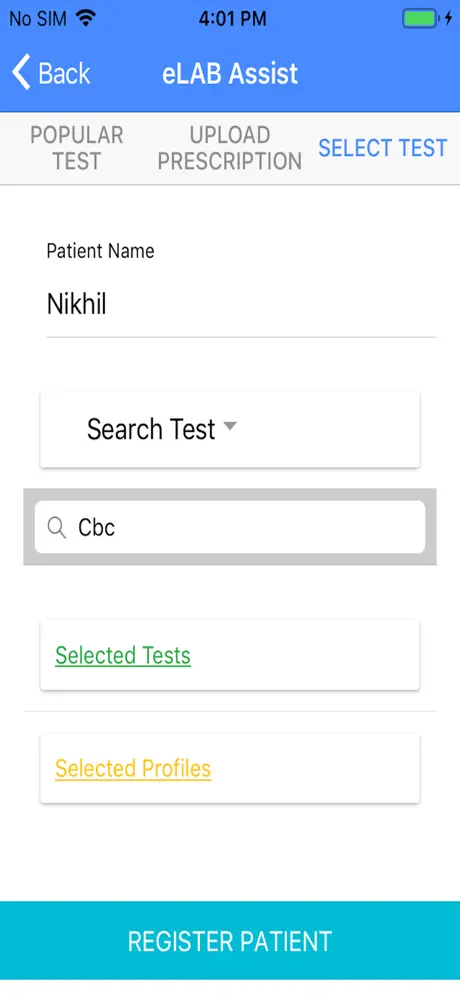This screenshot has width=460, height=996.
Task: Switch to the Popular Test tab
Action: pyautogui.click(x=77, y=148)
